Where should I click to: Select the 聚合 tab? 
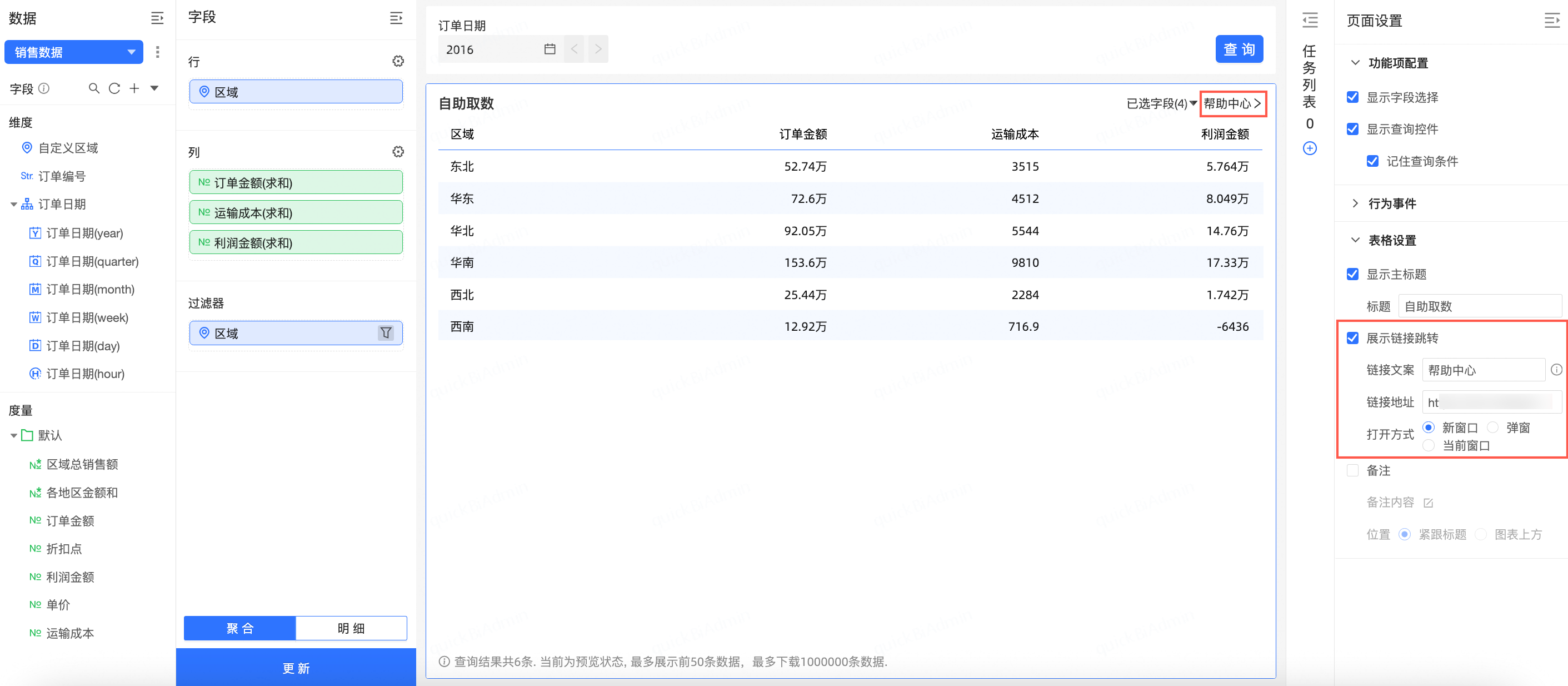pos(240,628)
